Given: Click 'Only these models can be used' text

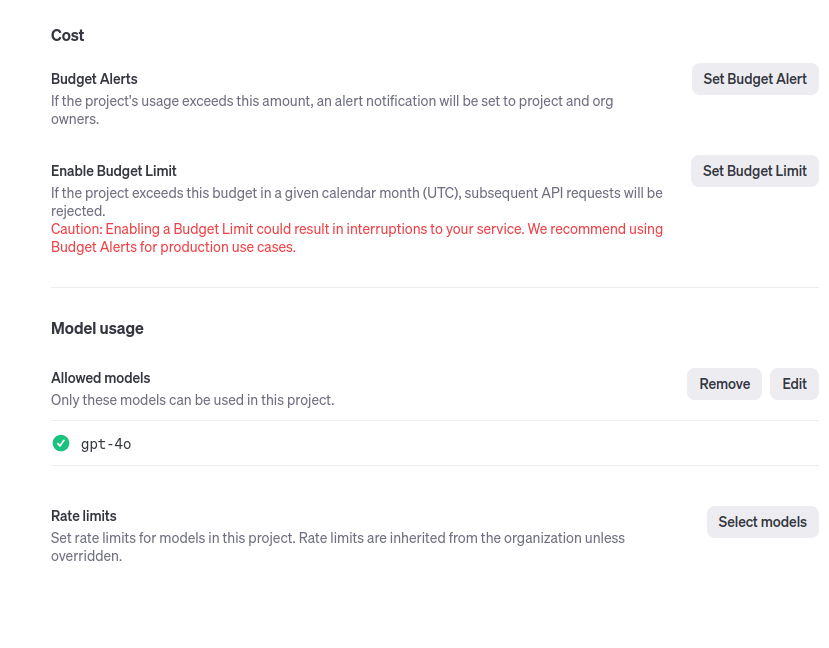Looking at the screenshot, I should (x=192, y=400).
